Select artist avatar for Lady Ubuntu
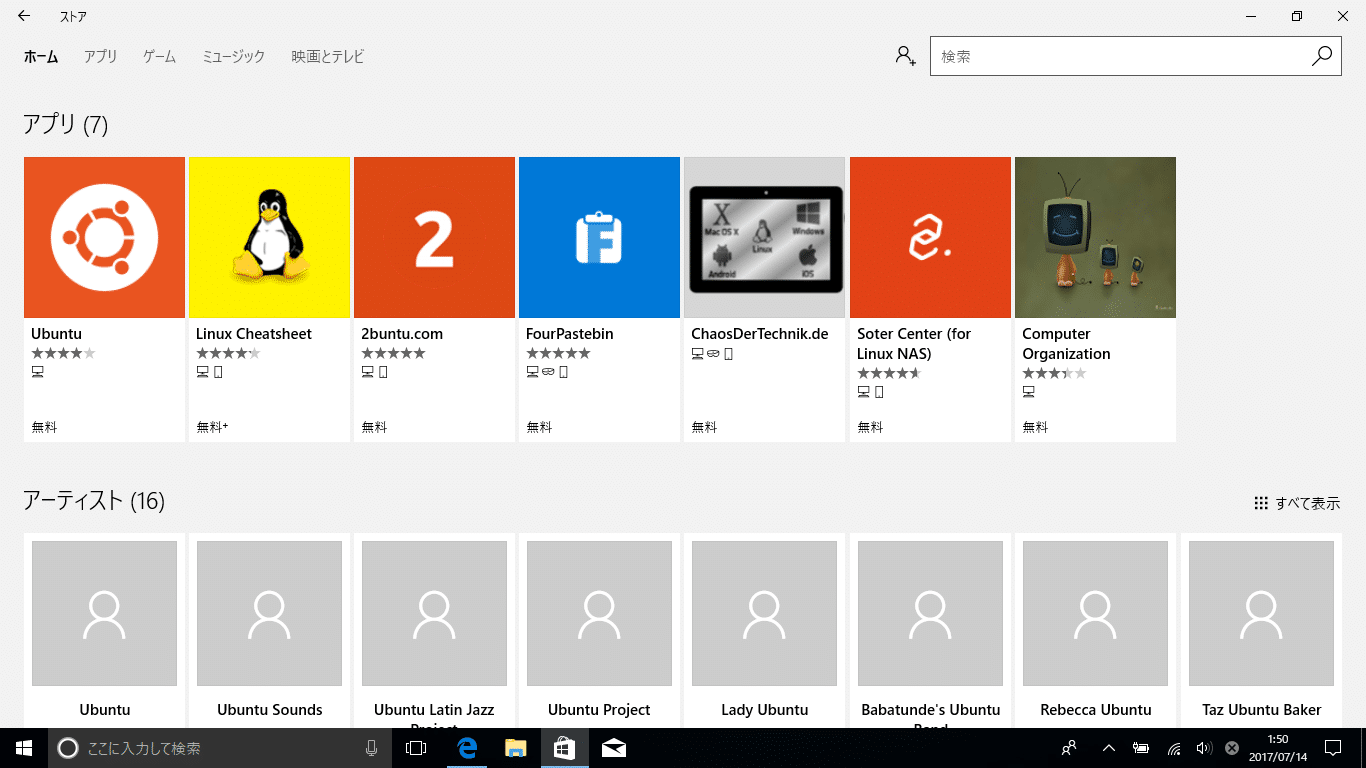 point(764,614)
